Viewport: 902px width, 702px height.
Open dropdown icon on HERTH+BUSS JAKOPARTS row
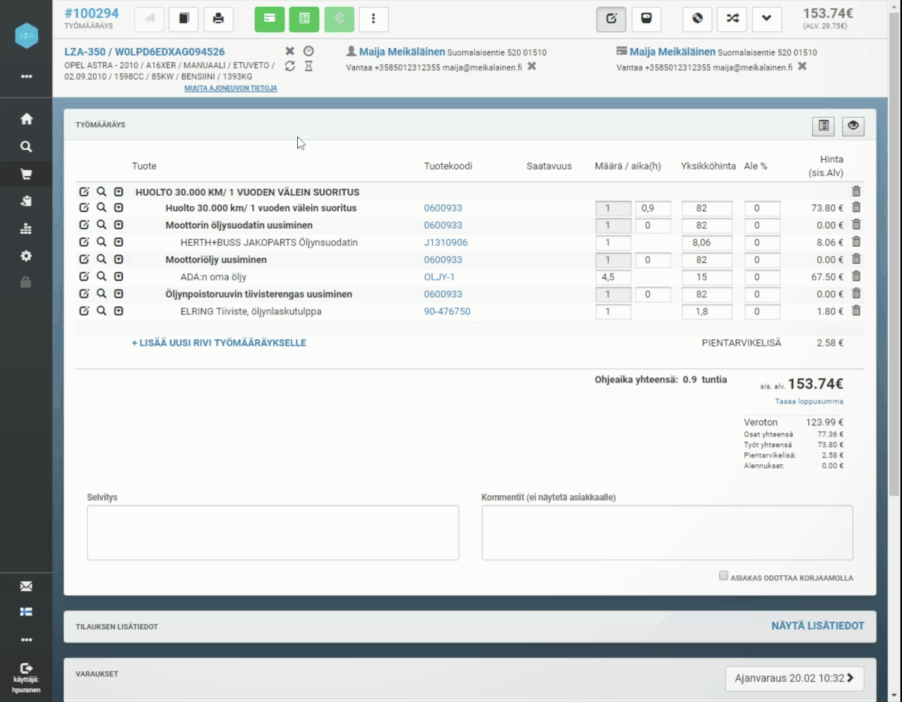pyautogui.click(x=119, y=242)
